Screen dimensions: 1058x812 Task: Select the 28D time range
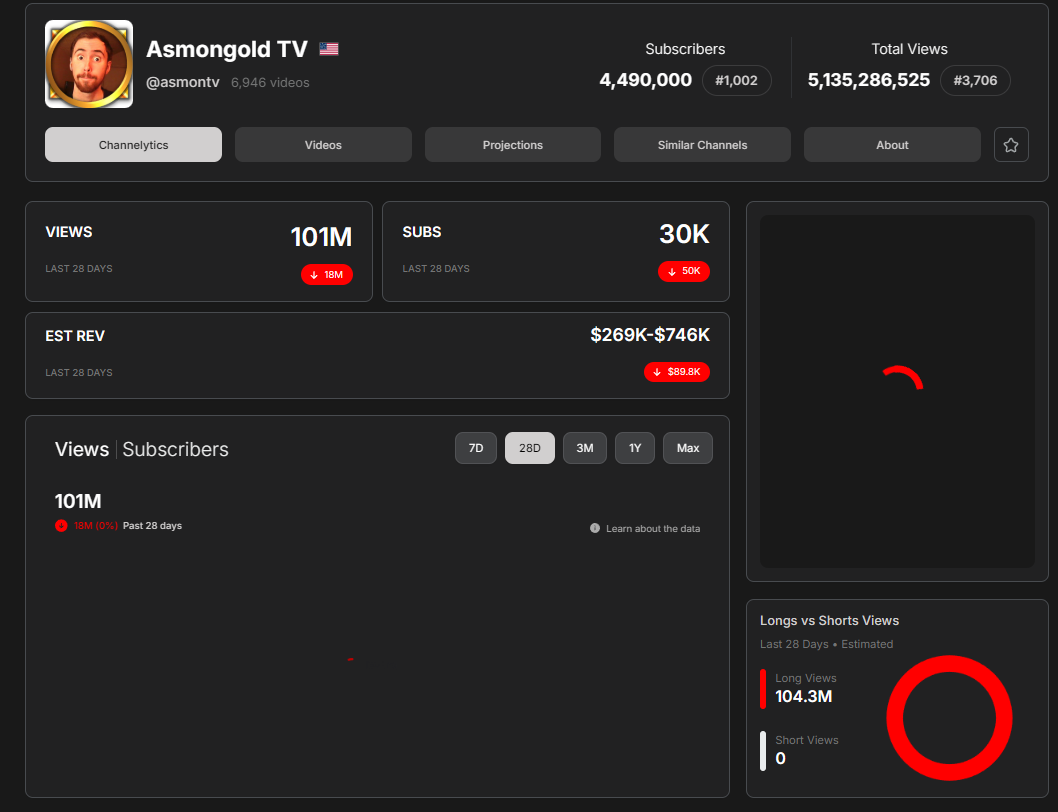[530, 448]
